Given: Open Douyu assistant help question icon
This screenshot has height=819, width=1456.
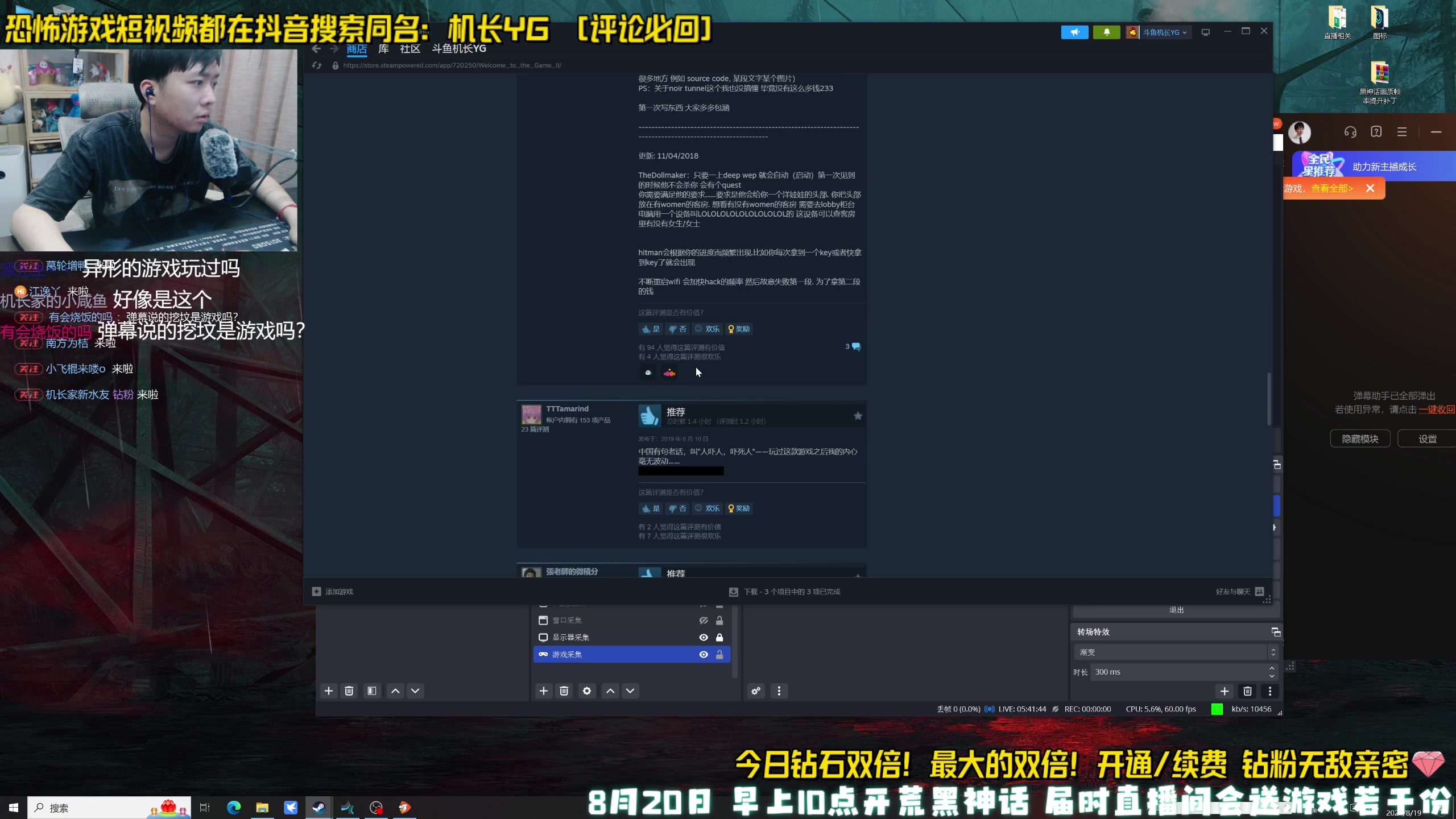Looking at the screenshot, I should 1376,132.
